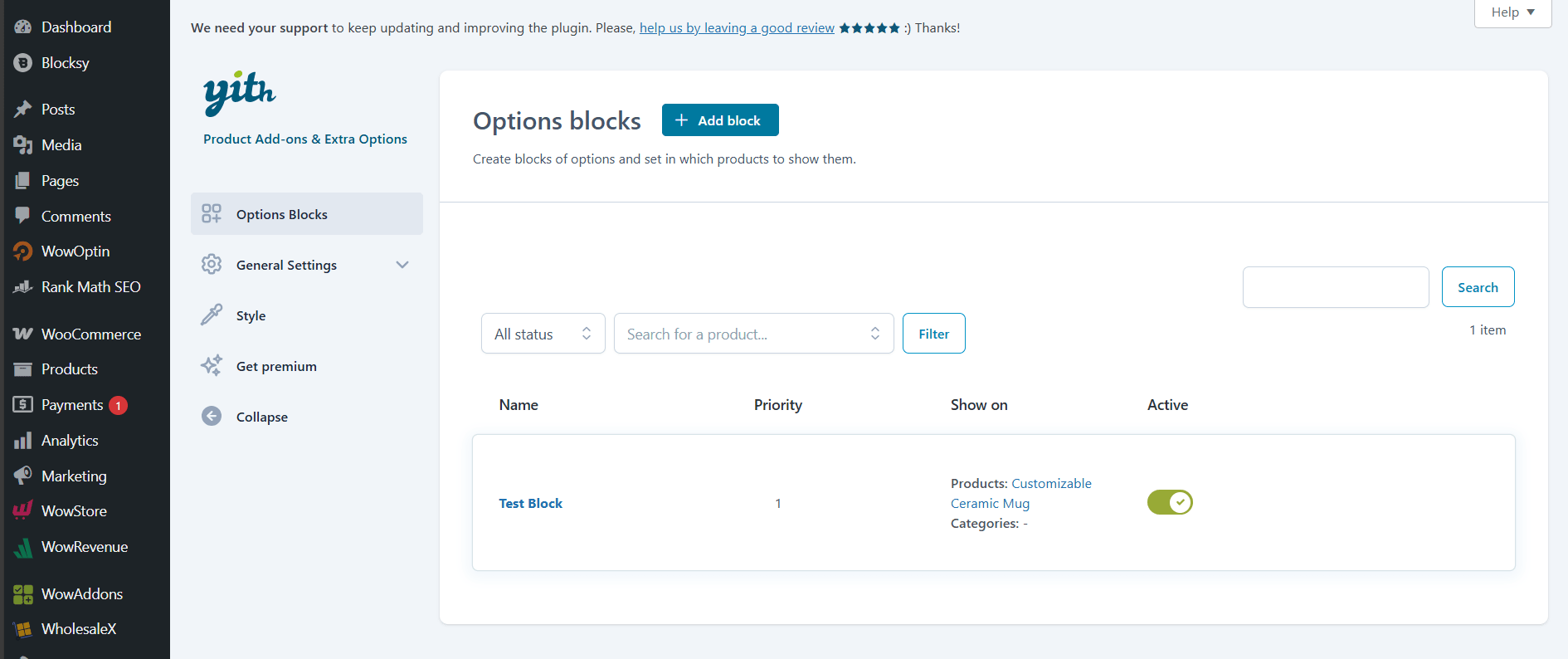Click the Name column header

(519, 404)
